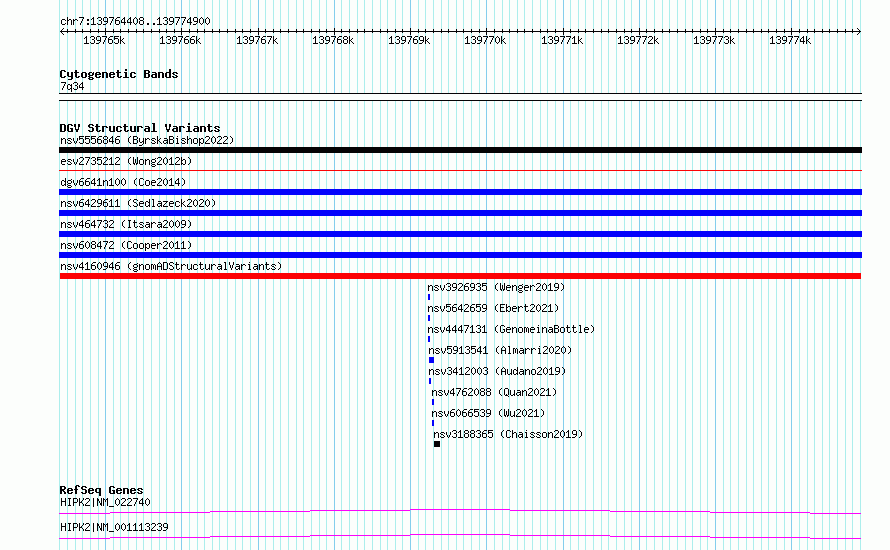Click the 139774k ruler position
This screenshot has height=550, width=890.
(x=790, y=40)
